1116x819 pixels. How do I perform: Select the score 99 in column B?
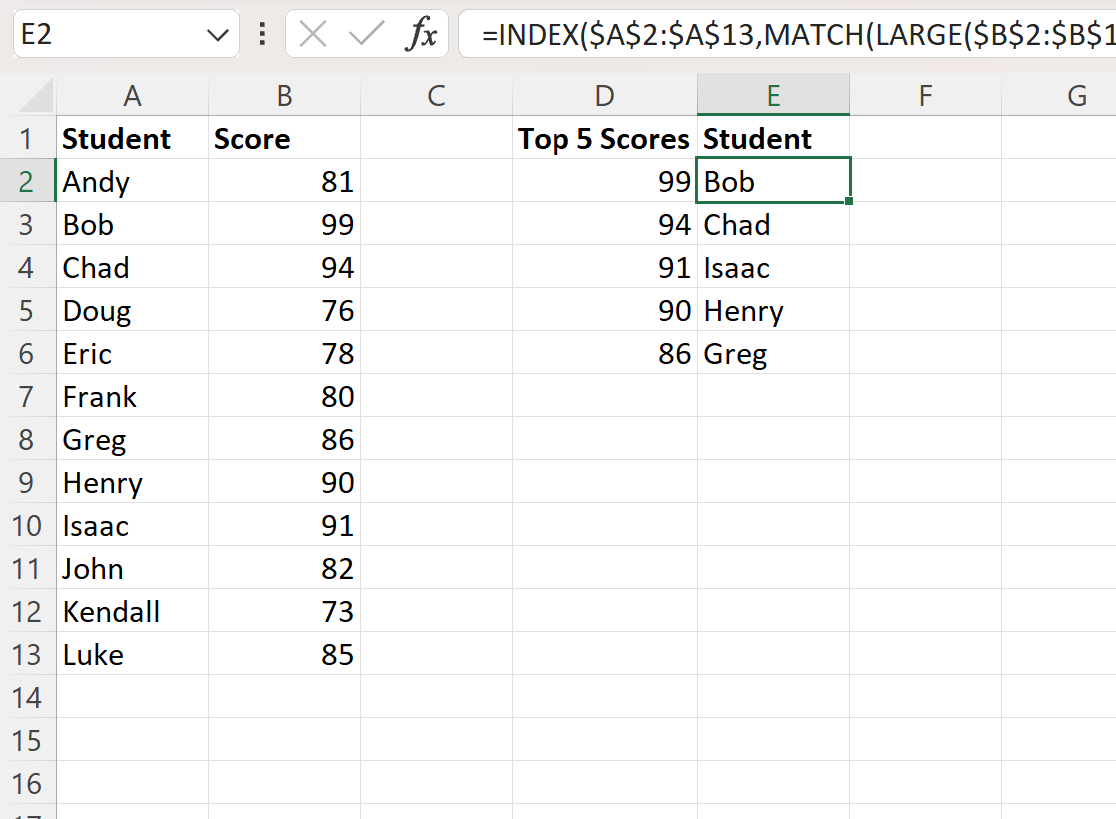click(285, 224)
